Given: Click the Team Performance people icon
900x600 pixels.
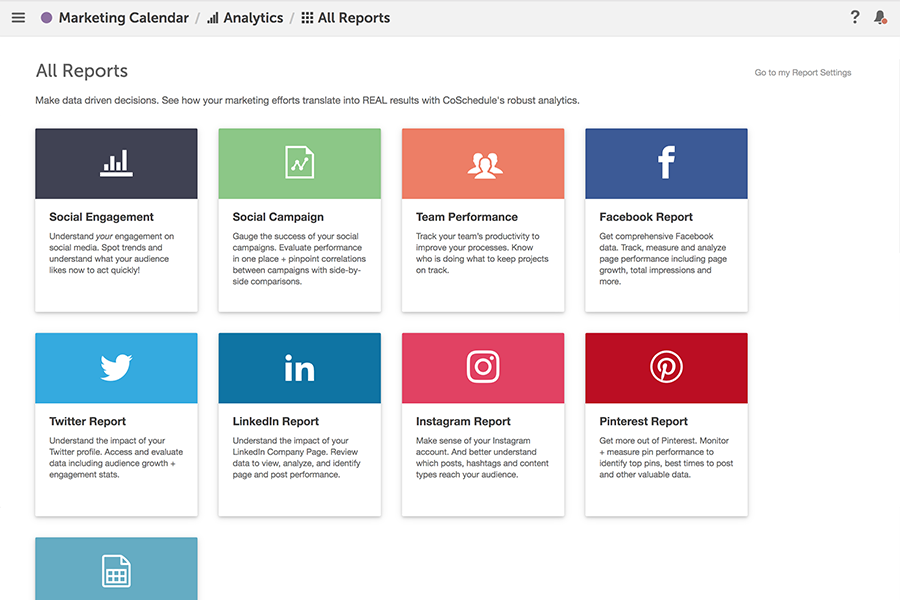Looking at the screenshot, I should click(485, 166).
